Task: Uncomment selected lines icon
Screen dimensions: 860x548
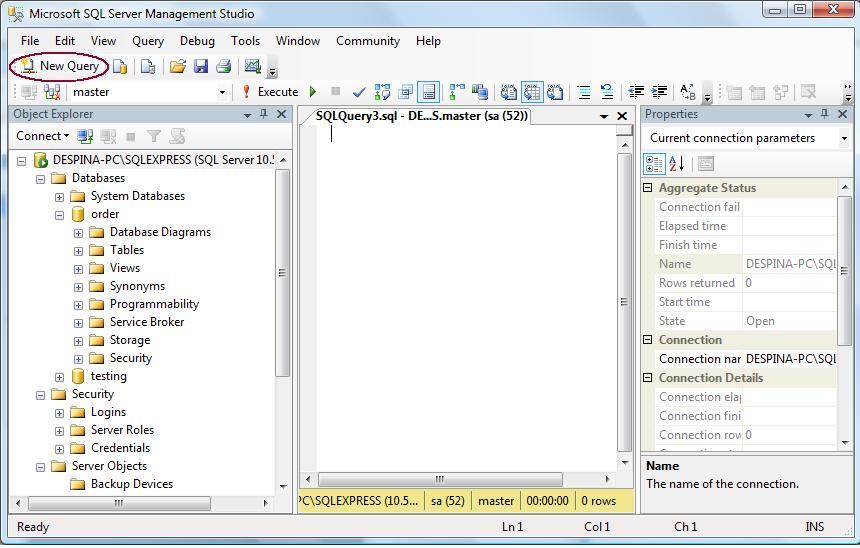Action: (x=607, y=92)
